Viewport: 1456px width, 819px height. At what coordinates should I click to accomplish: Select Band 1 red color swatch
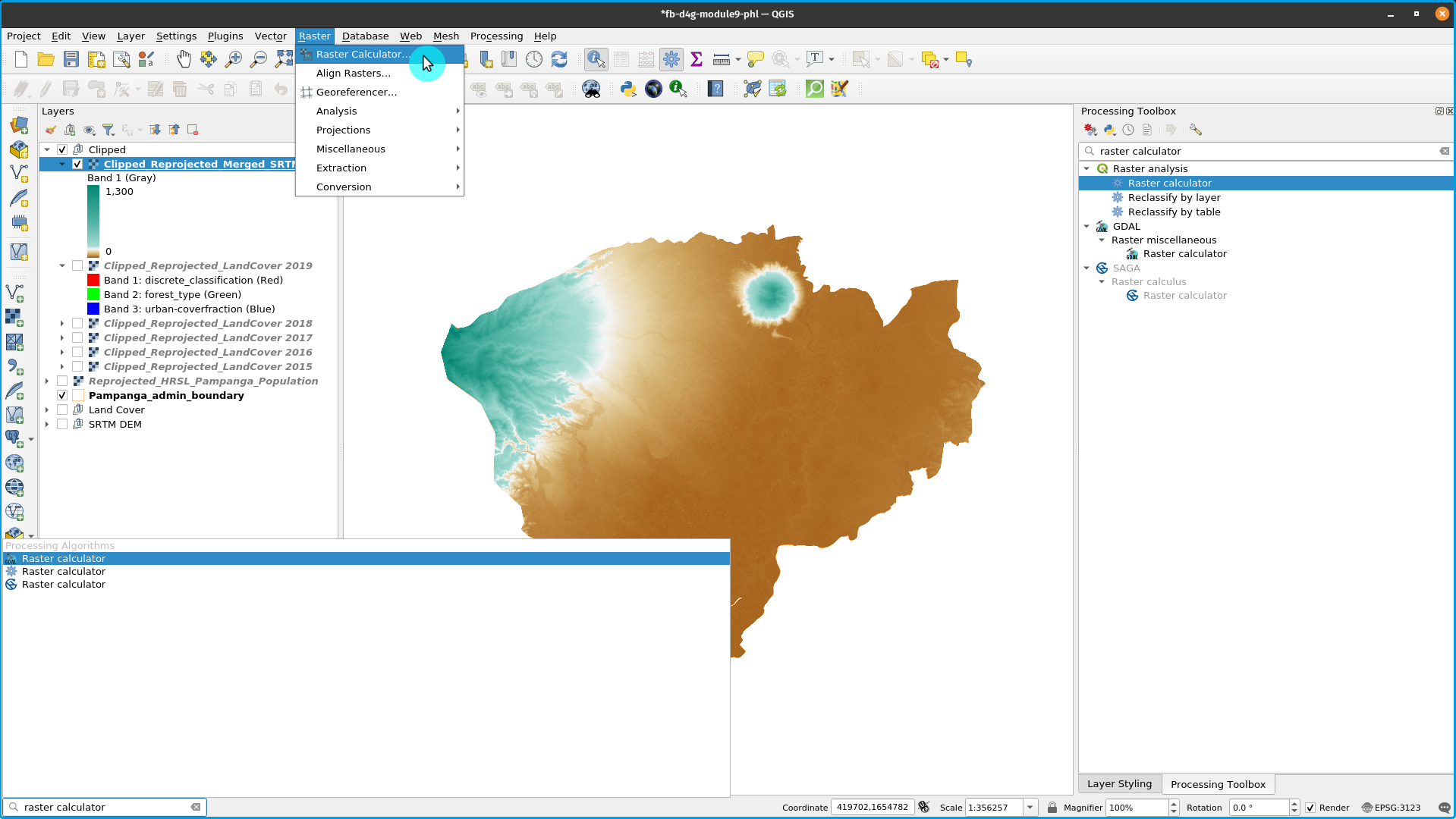pos(93,280)
